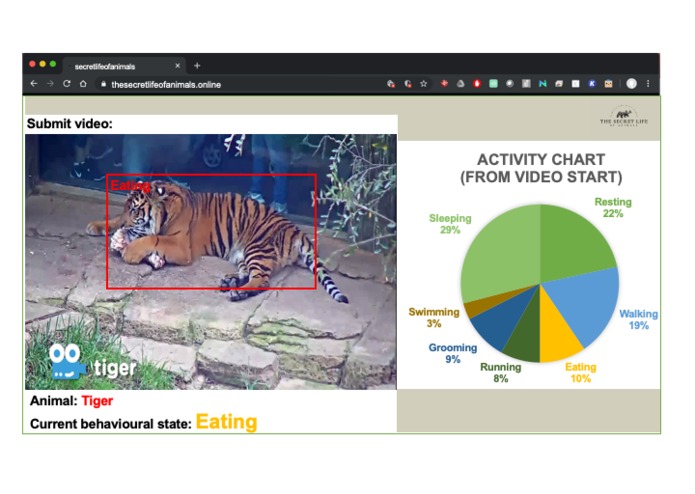Click the 'Swimming 3%' chart label

434,317
